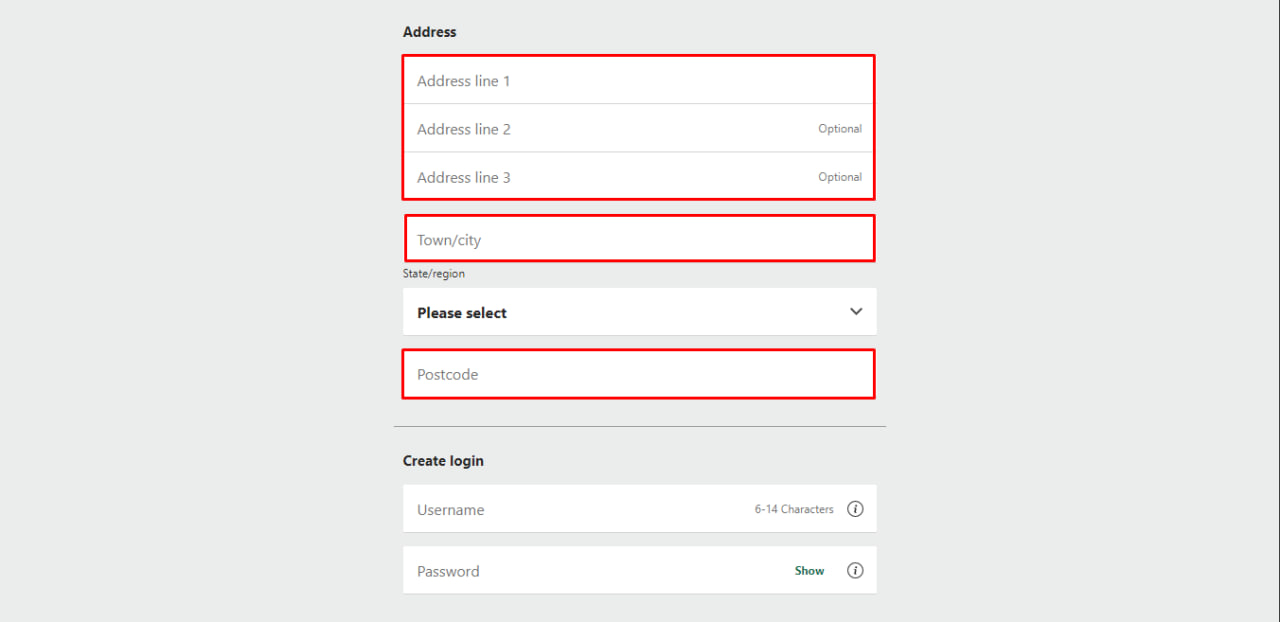Click the Optional label on Address line 2
Image resolution: width=1280 pixels, height=622 pixels.
coord(840,129)
